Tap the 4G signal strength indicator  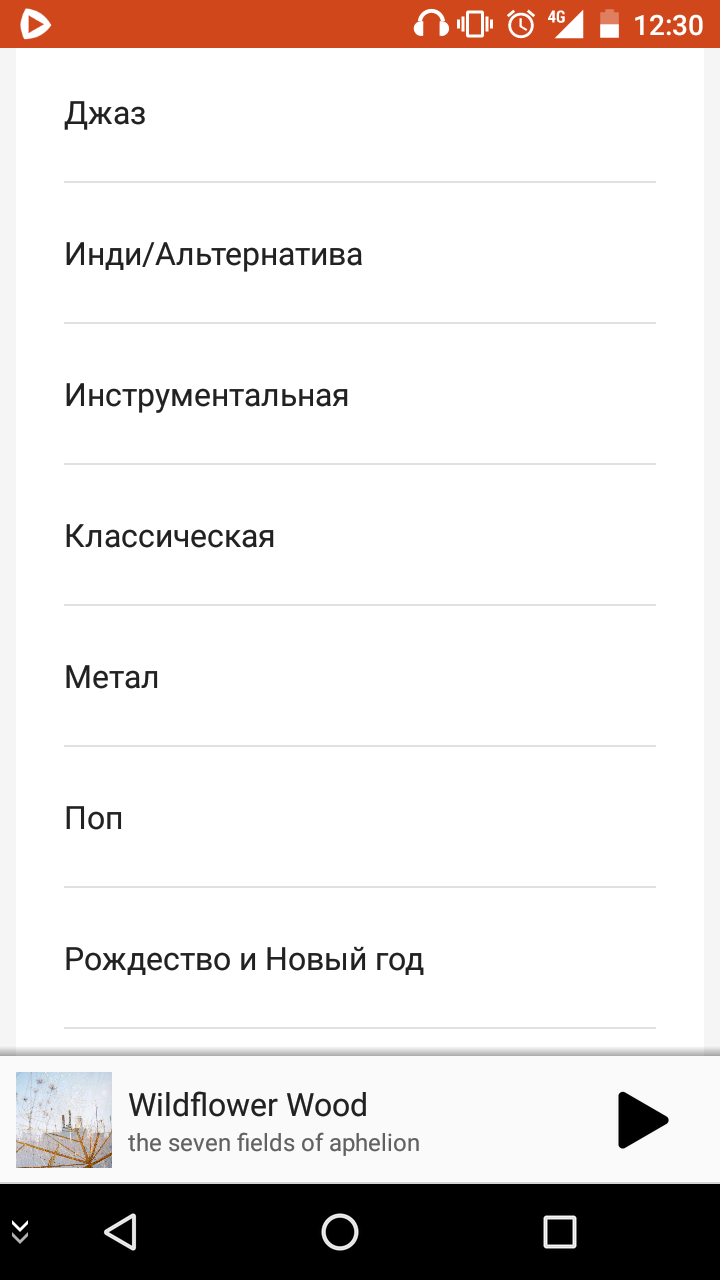[x=566, y=23]
